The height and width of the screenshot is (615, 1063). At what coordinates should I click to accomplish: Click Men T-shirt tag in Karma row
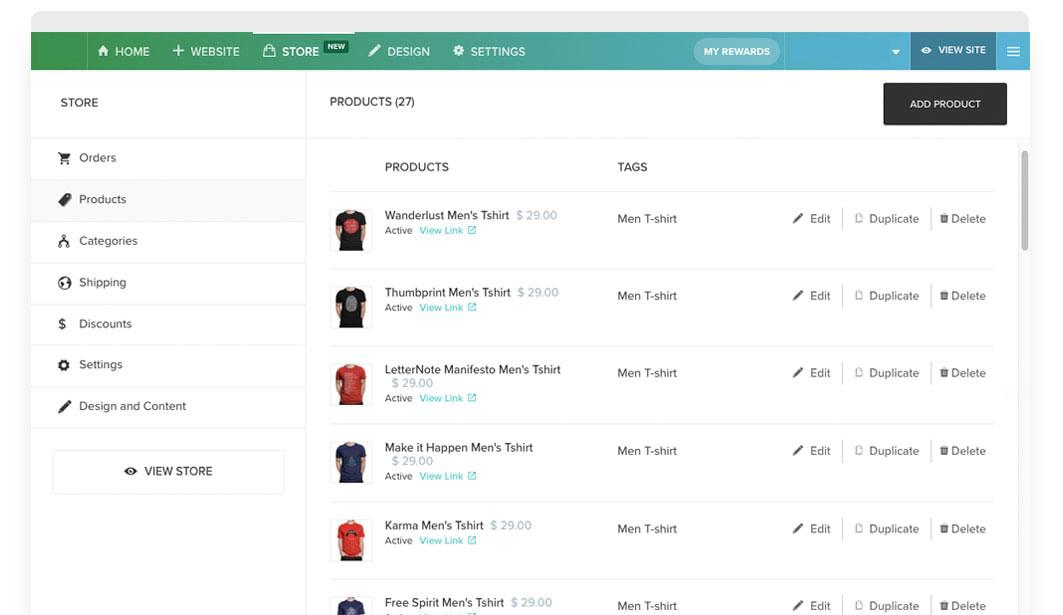pos(647,529)
